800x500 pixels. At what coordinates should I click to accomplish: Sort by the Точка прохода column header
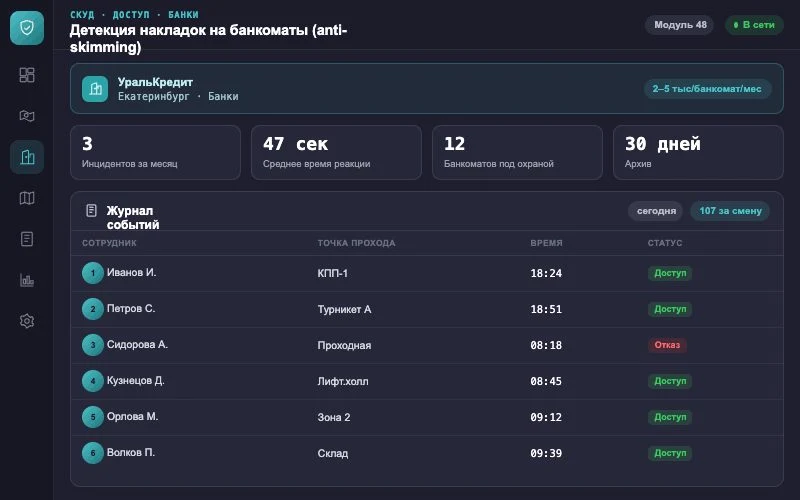tap(356, 243)
